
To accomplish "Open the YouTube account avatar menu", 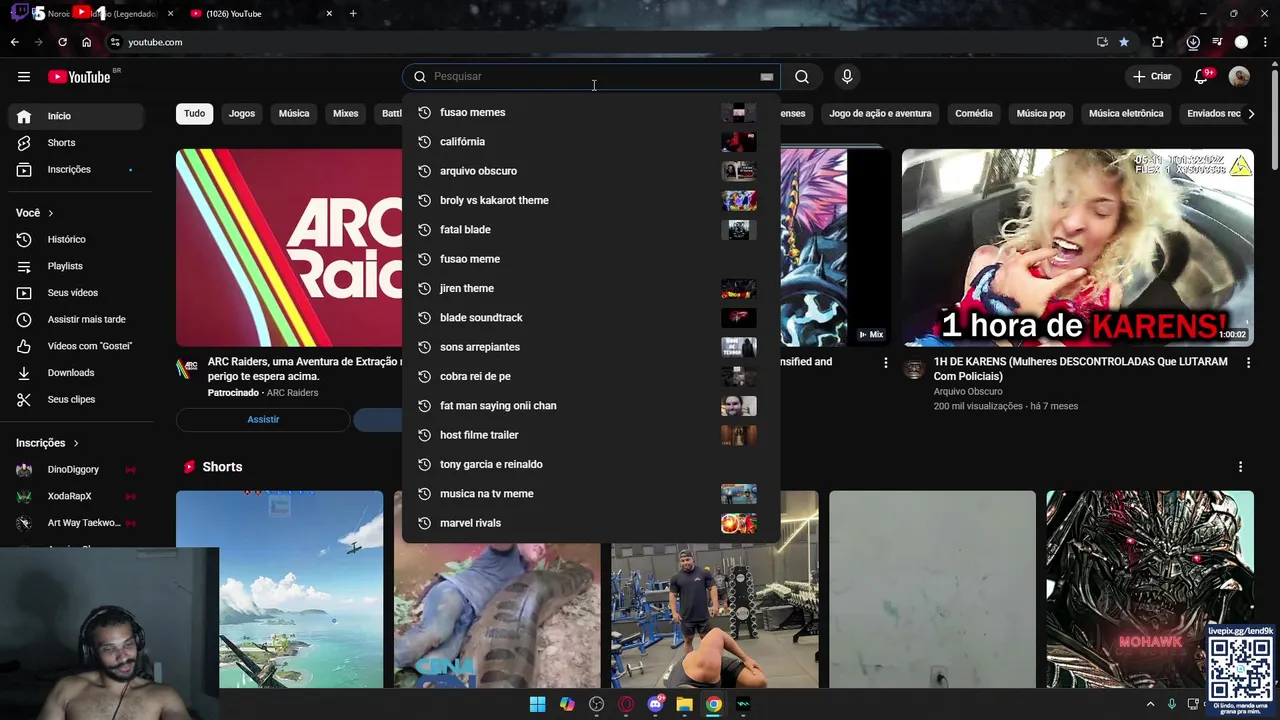I will coord(1239,77).
